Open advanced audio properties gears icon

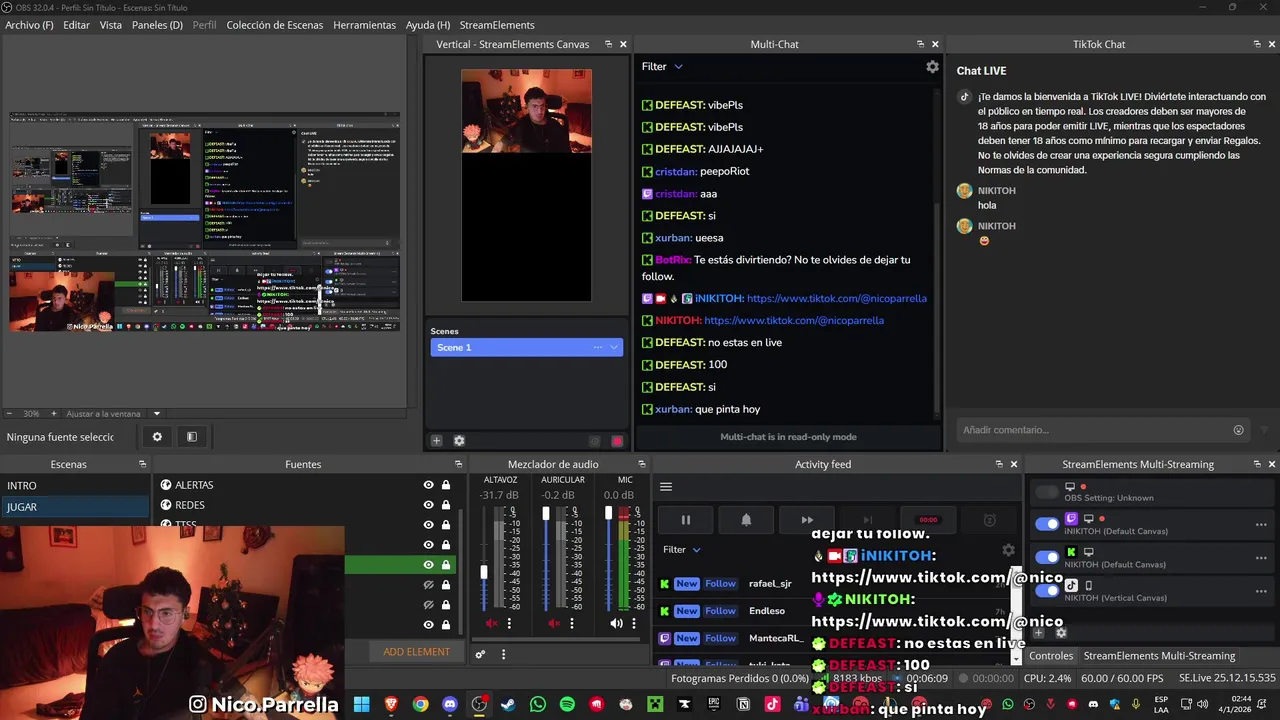[480, 654]
